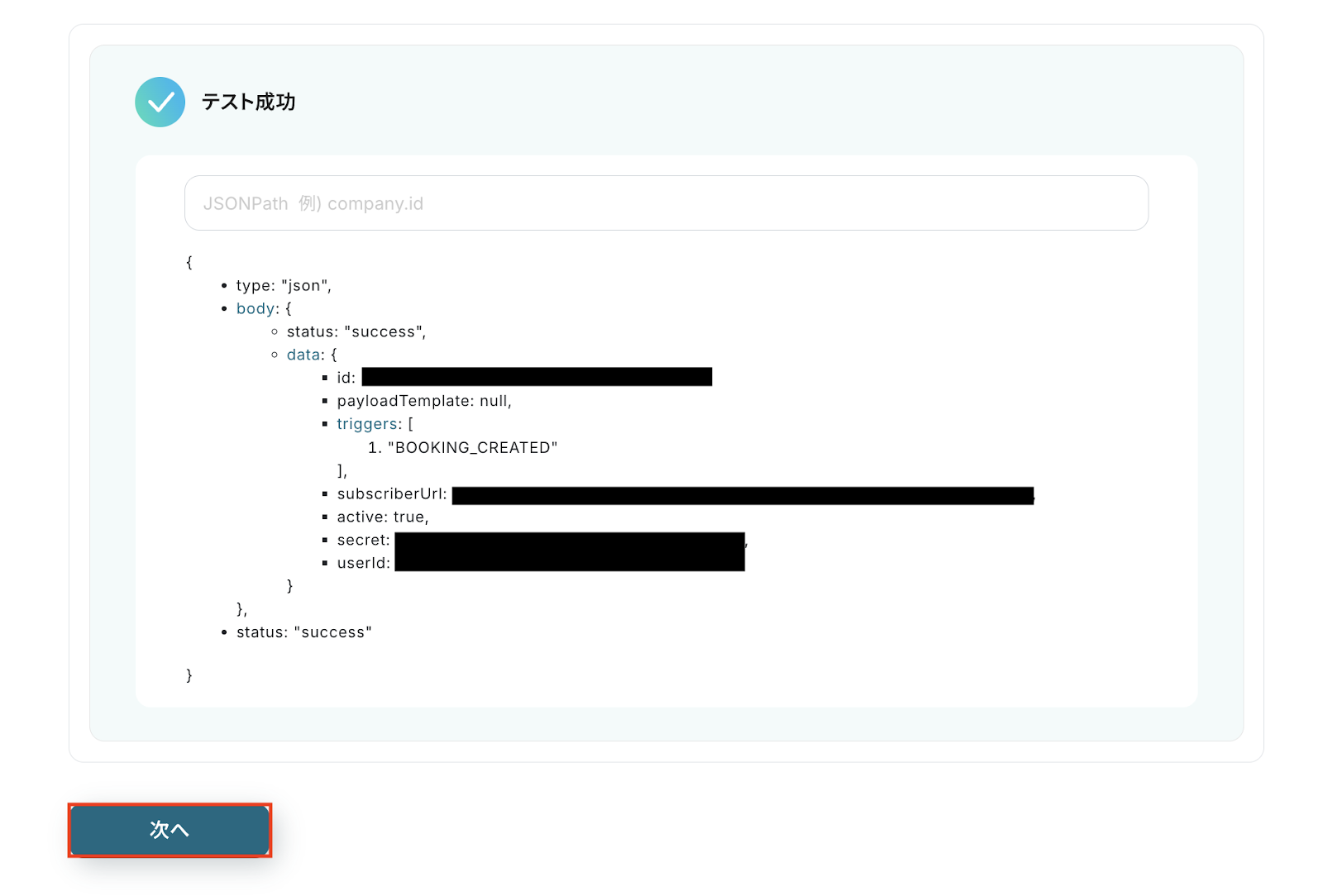The image size is (1323, 896).
Task: Select the userId key label
Action: [x=363, y=563]
